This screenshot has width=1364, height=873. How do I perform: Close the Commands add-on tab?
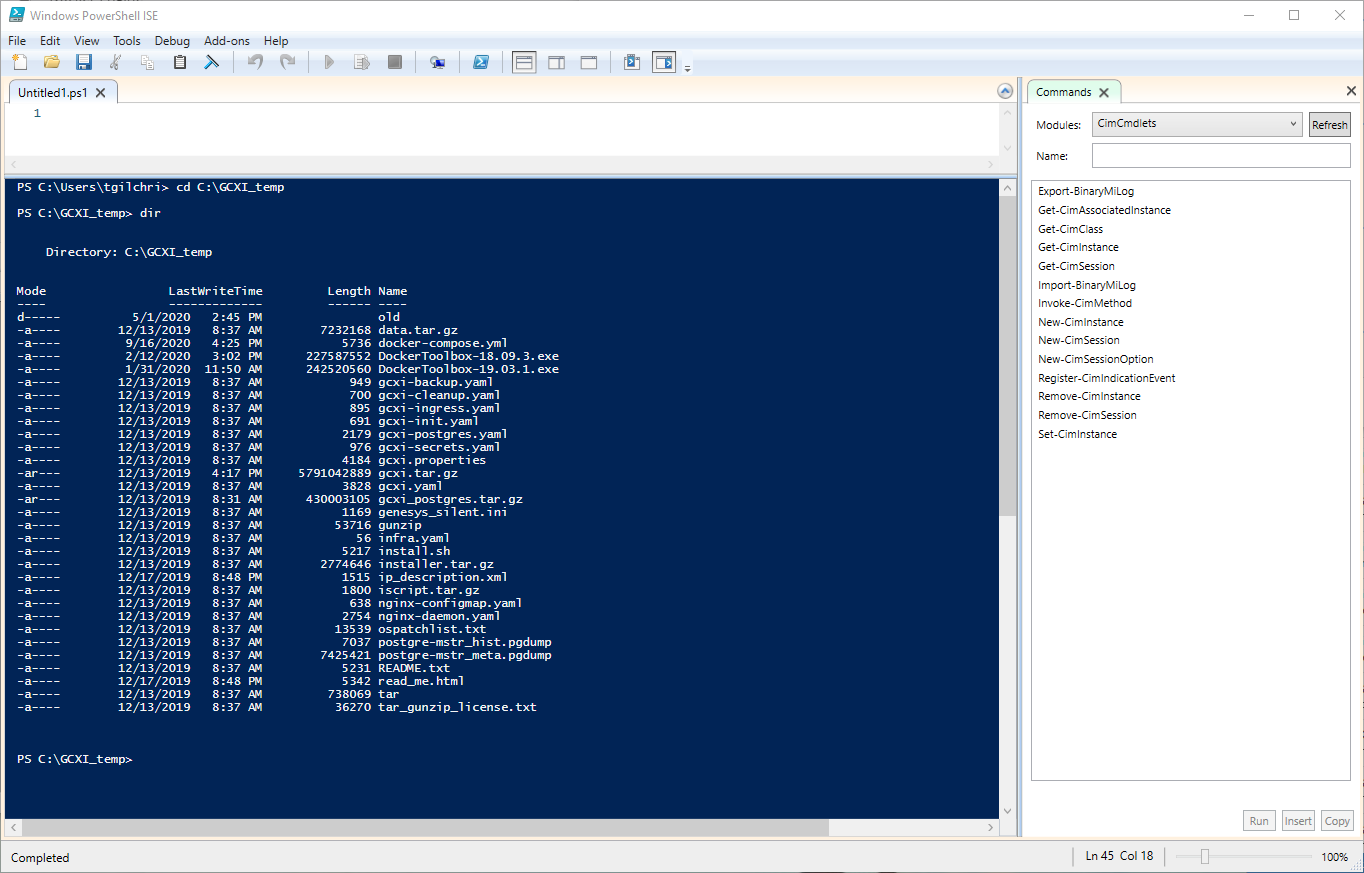click(1104, 92)
